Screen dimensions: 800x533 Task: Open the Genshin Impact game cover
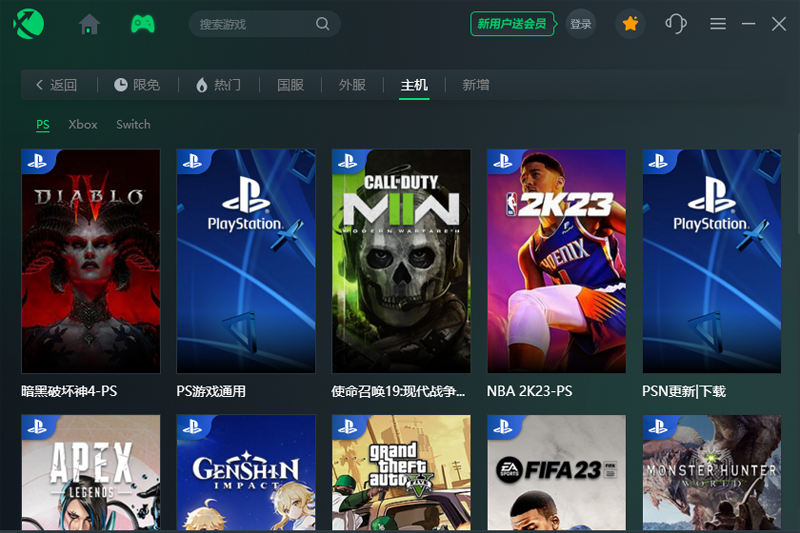(x=246, y=472)
